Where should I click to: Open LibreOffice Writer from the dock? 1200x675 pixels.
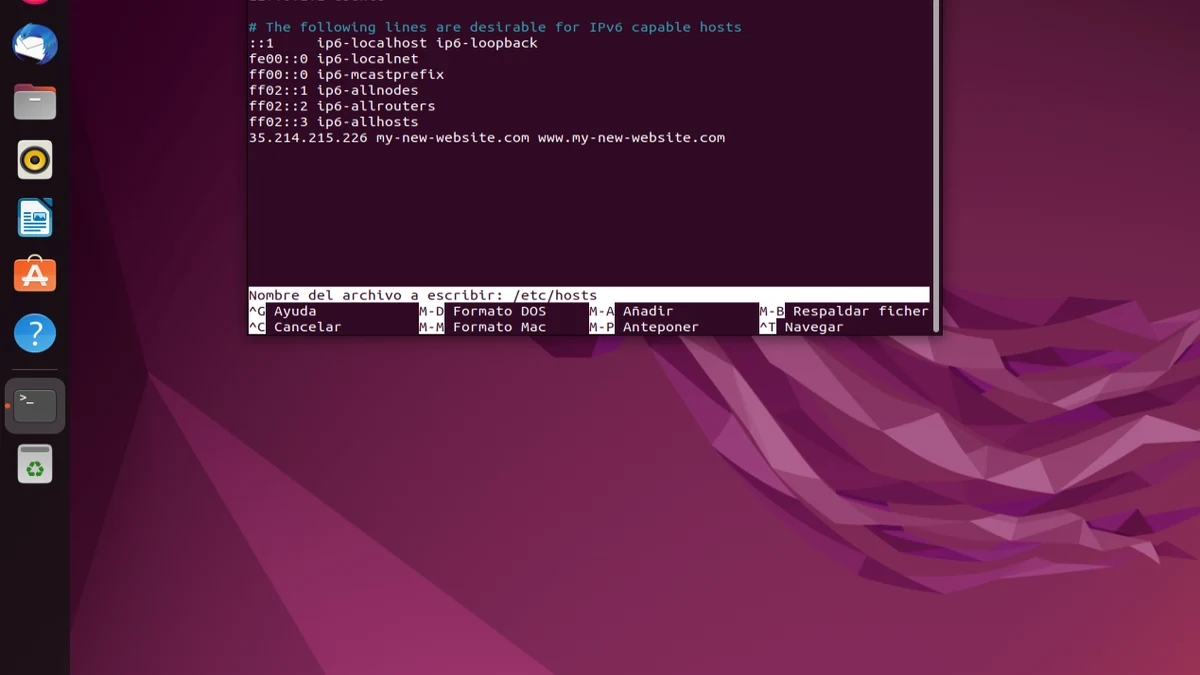[x=35, y=217]
